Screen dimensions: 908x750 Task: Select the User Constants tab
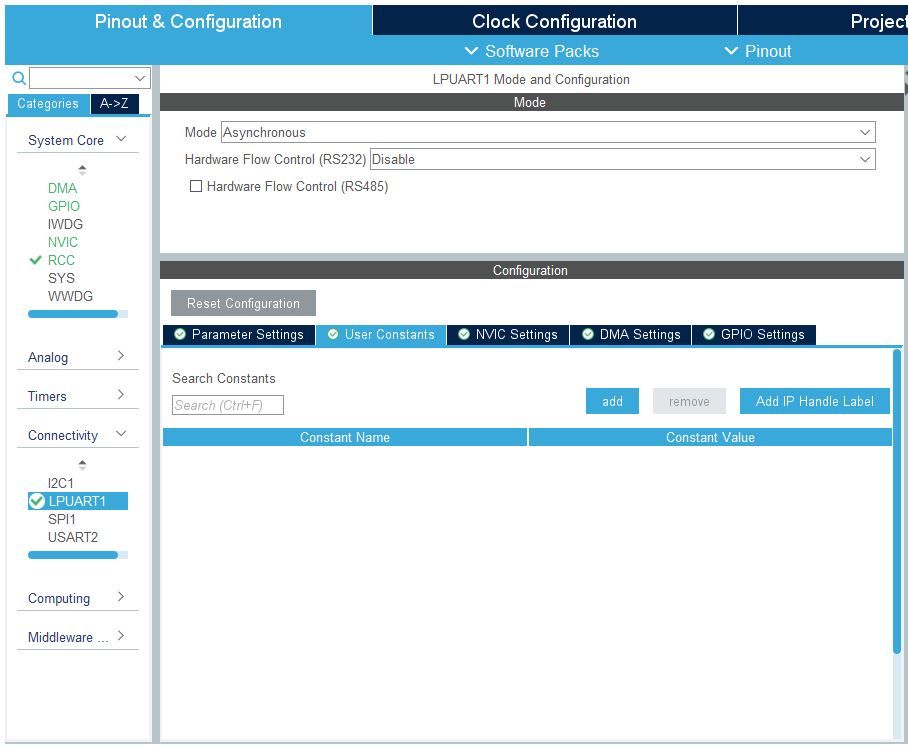tap(381, 334)
